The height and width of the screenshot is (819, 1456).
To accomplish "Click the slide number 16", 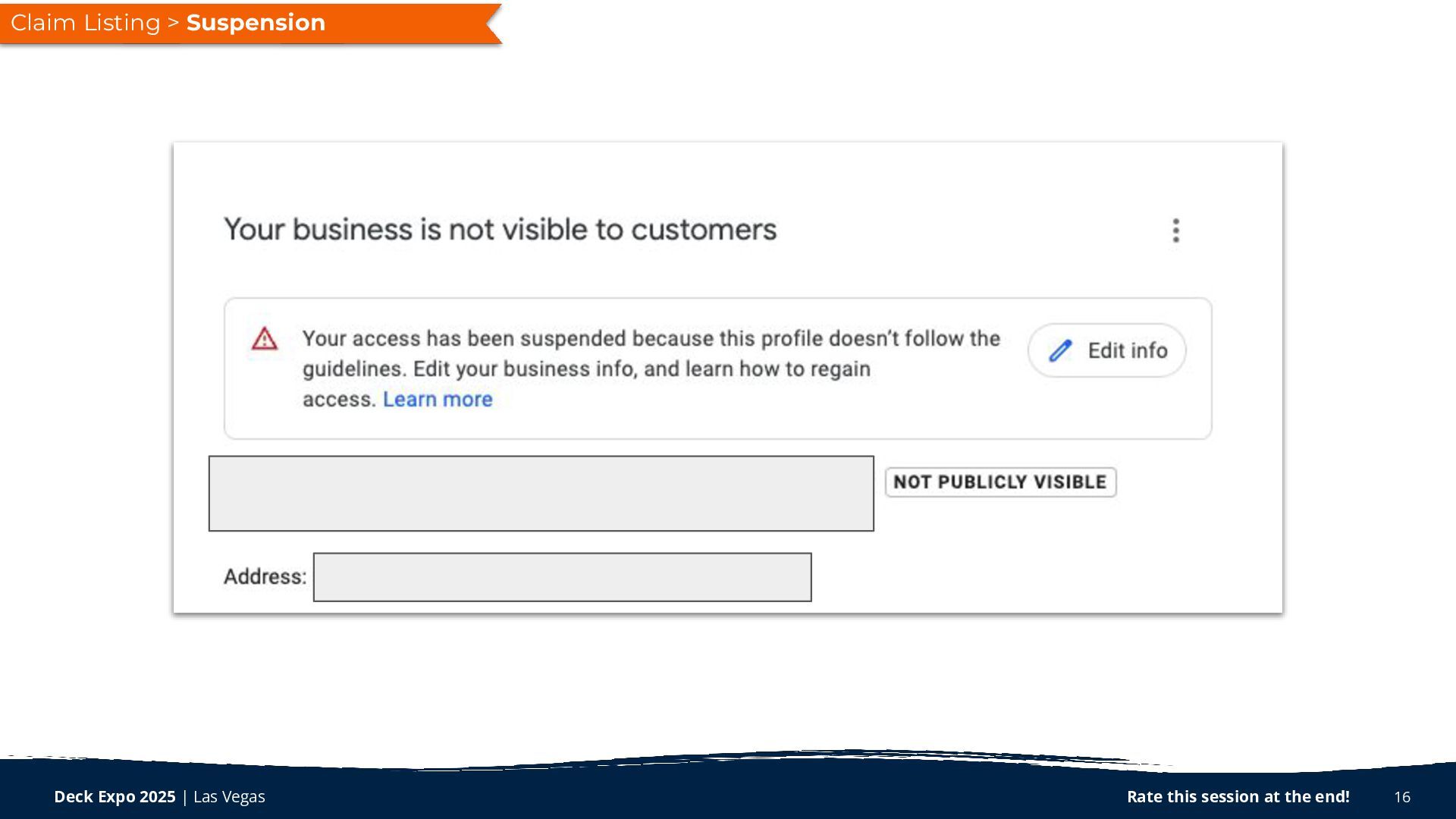I will [1401, 797].
